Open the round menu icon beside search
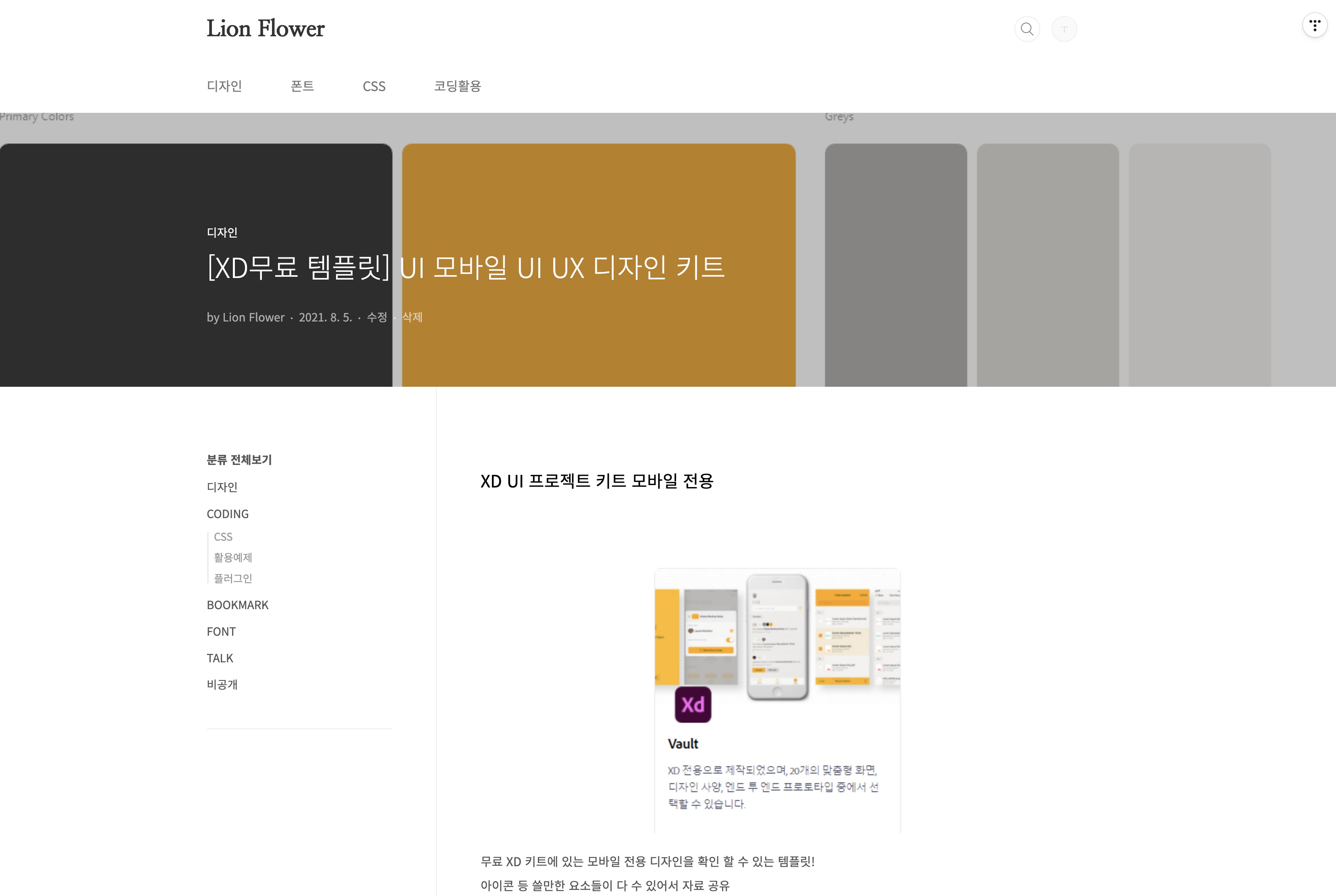This screenshot has height=896, width=1336. 1064,29
